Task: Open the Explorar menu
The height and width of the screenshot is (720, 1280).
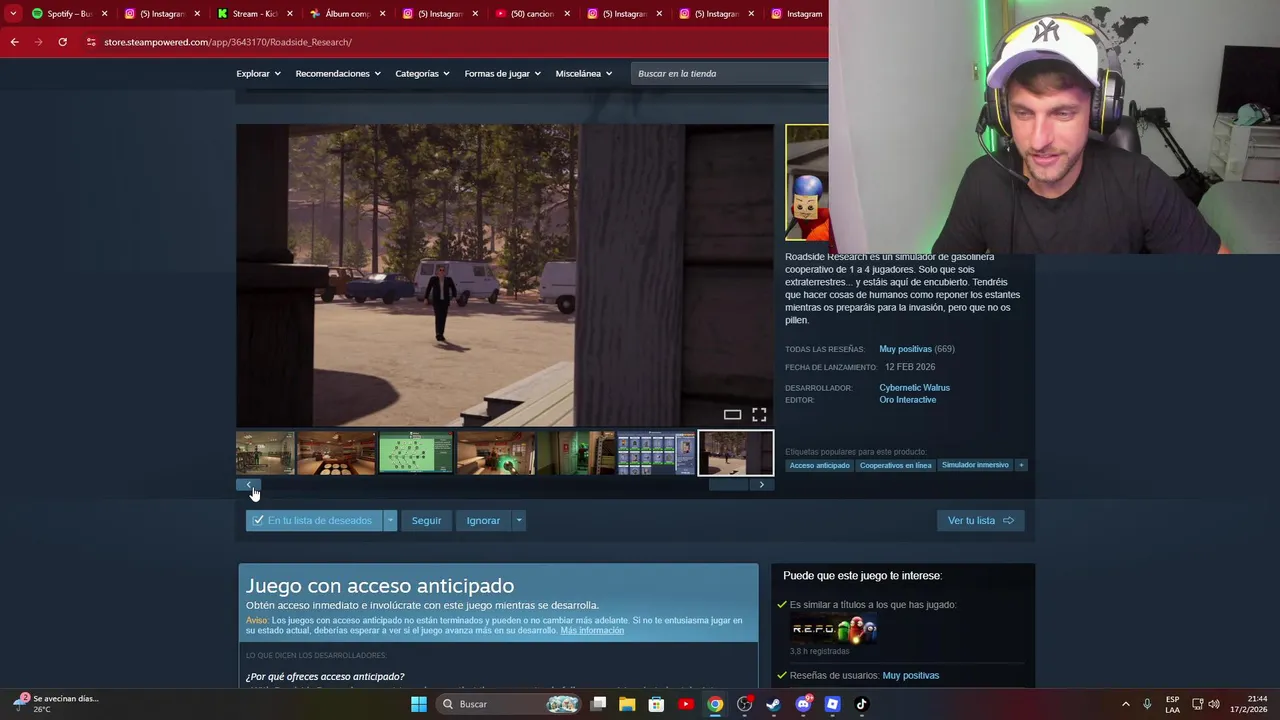Action: click(x=258, y=73)
